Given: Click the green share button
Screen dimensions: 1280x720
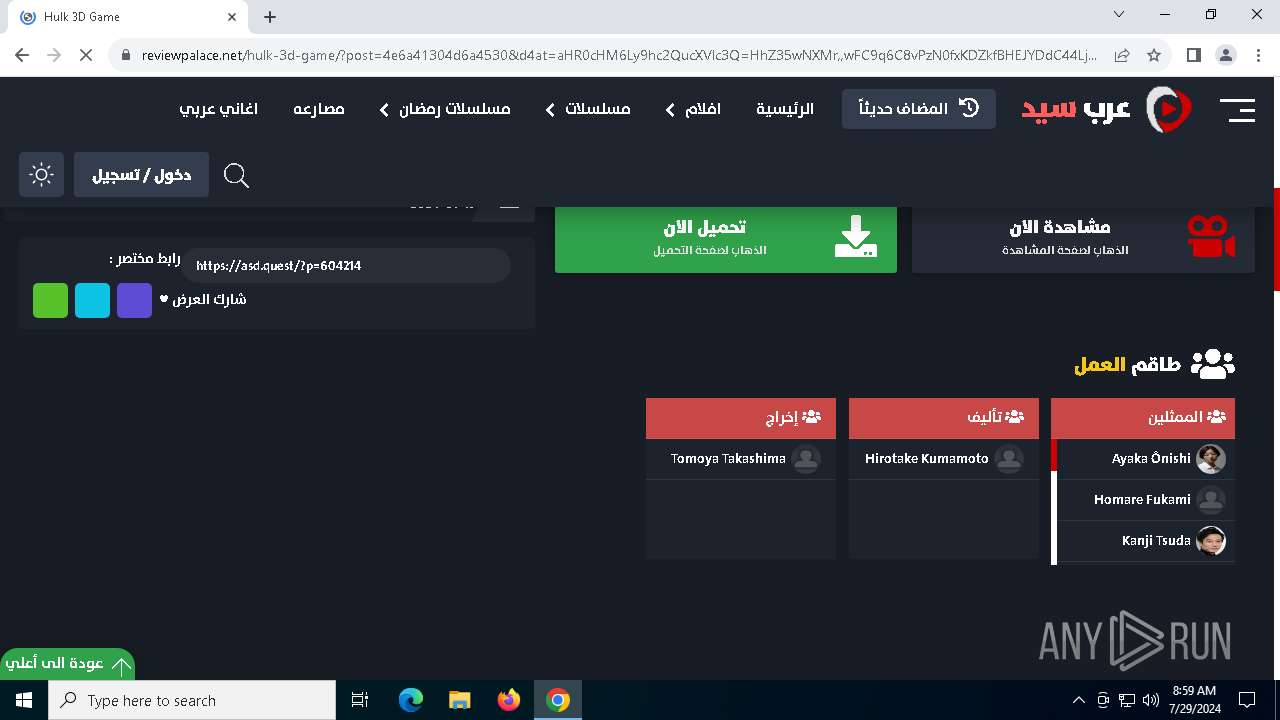Looking at the screenshot, I should pos(50,300).
